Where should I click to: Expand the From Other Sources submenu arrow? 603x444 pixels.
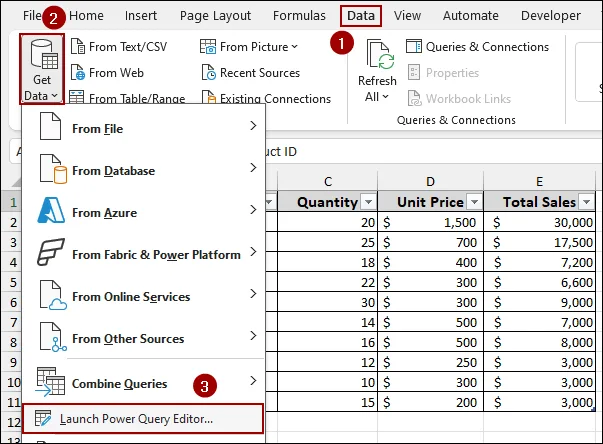[x=253, y=336]
